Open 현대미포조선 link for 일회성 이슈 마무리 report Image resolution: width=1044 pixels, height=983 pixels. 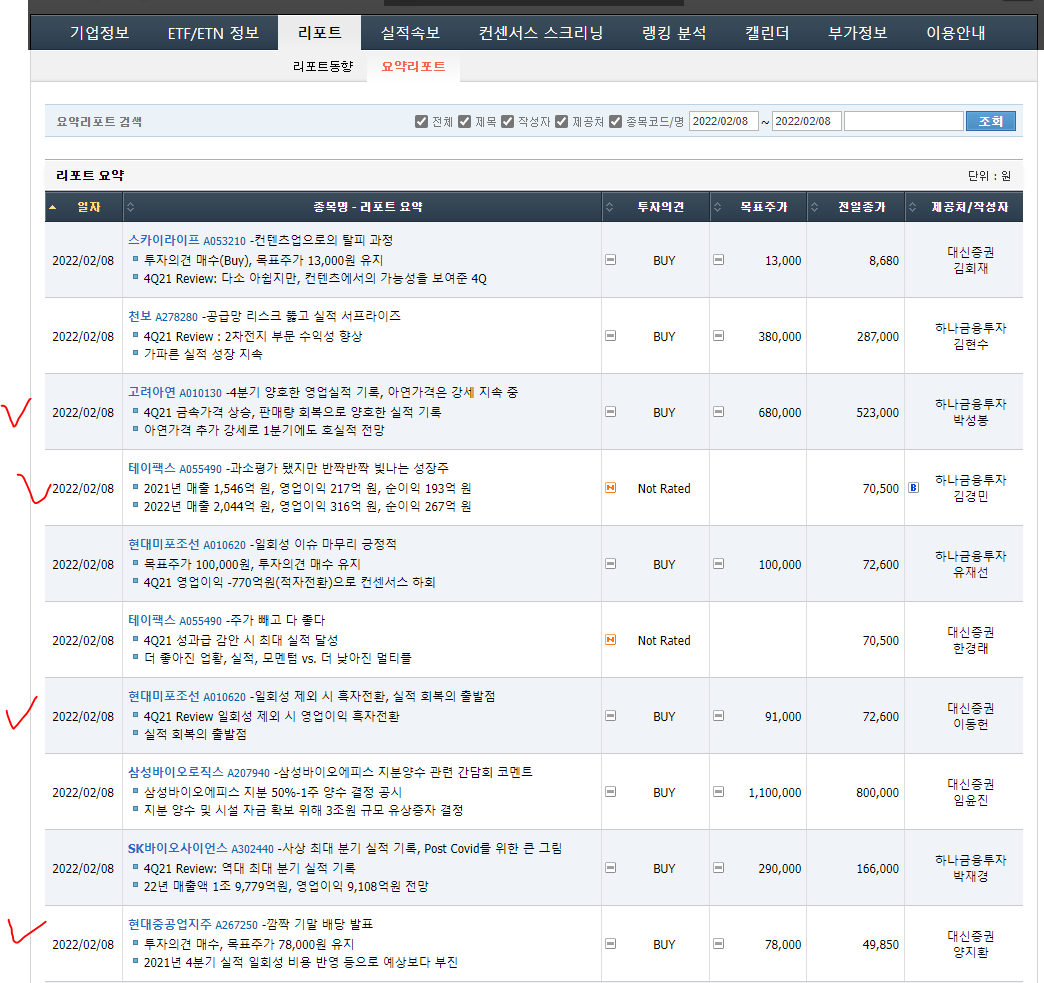(x=186, y=544)
